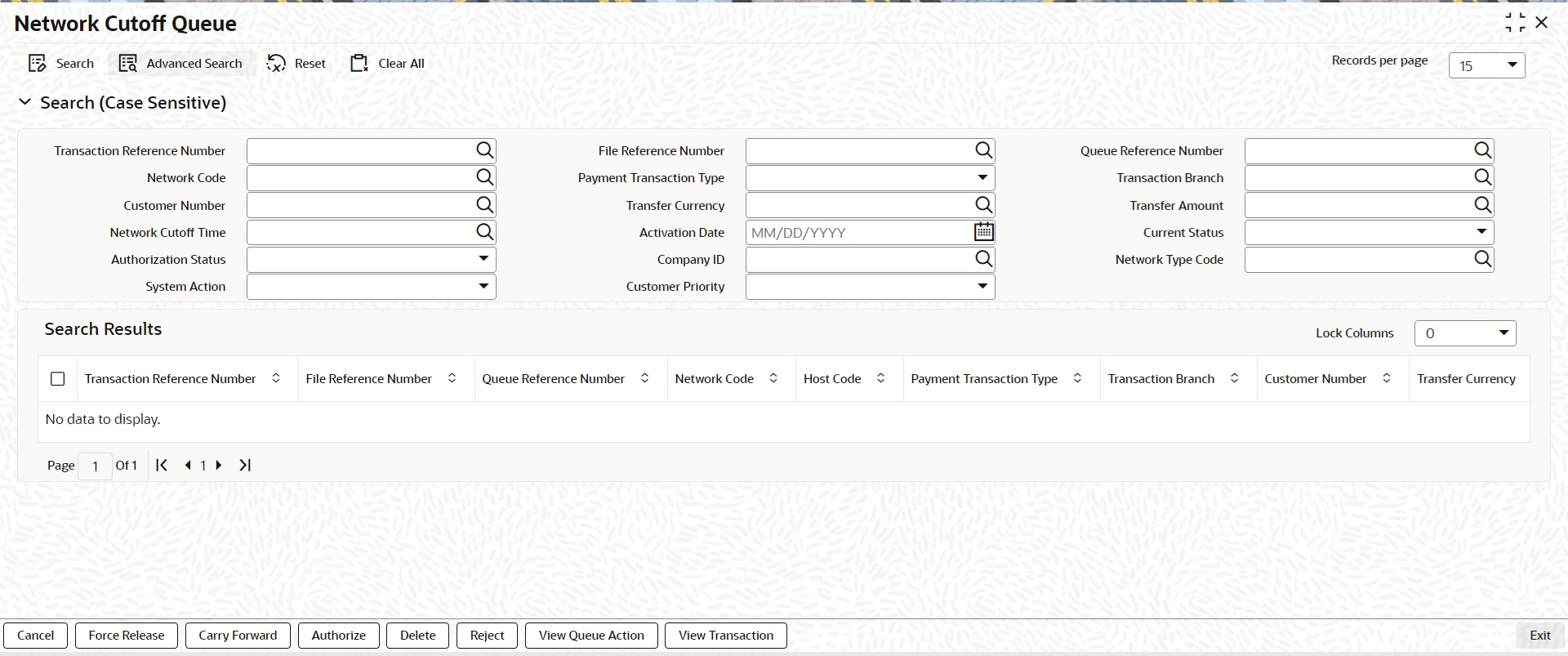Screen dimensions: 1568x656
Task: Click the Carry Forward button
Action: point(238,636)
